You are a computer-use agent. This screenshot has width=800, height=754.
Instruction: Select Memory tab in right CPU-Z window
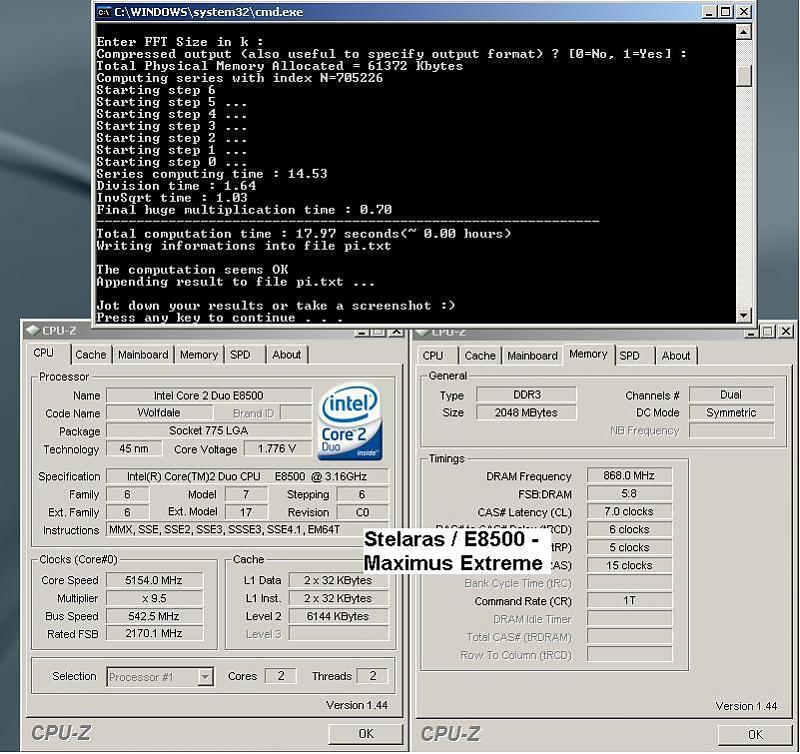tap(588, 355)
